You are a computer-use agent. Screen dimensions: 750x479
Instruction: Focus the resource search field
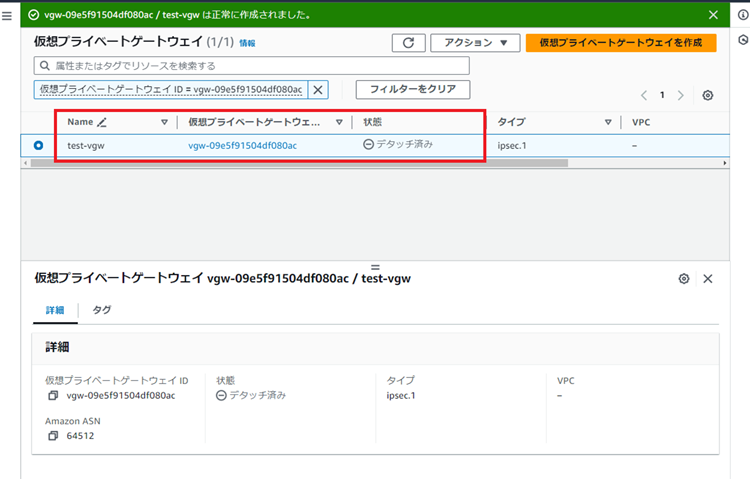pos(250,66)
